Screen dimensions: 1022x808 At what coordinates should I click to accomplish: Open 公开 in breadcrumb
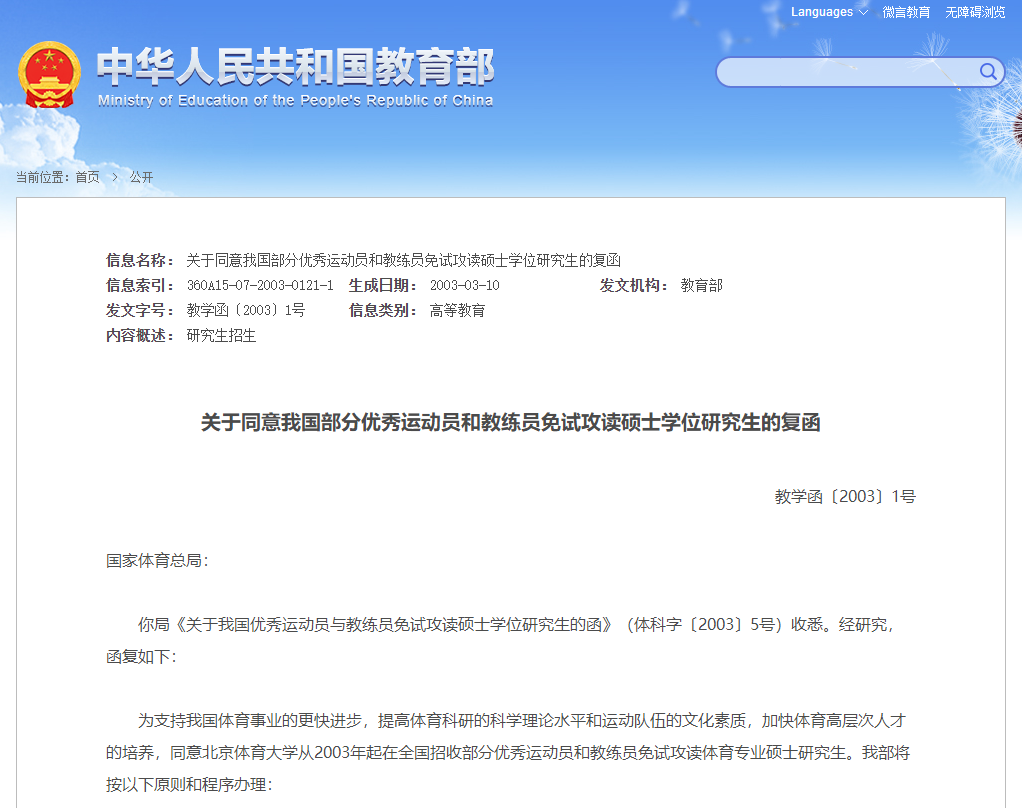[x=141, y=177]
